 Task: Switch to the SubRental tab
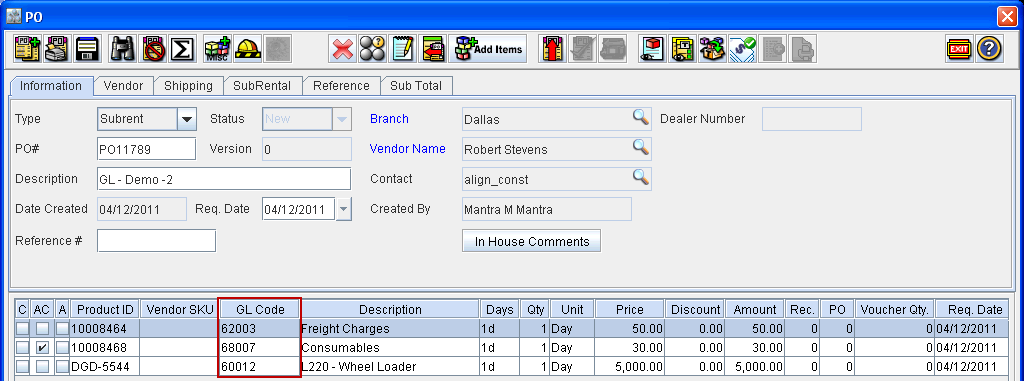click(263, 86)
